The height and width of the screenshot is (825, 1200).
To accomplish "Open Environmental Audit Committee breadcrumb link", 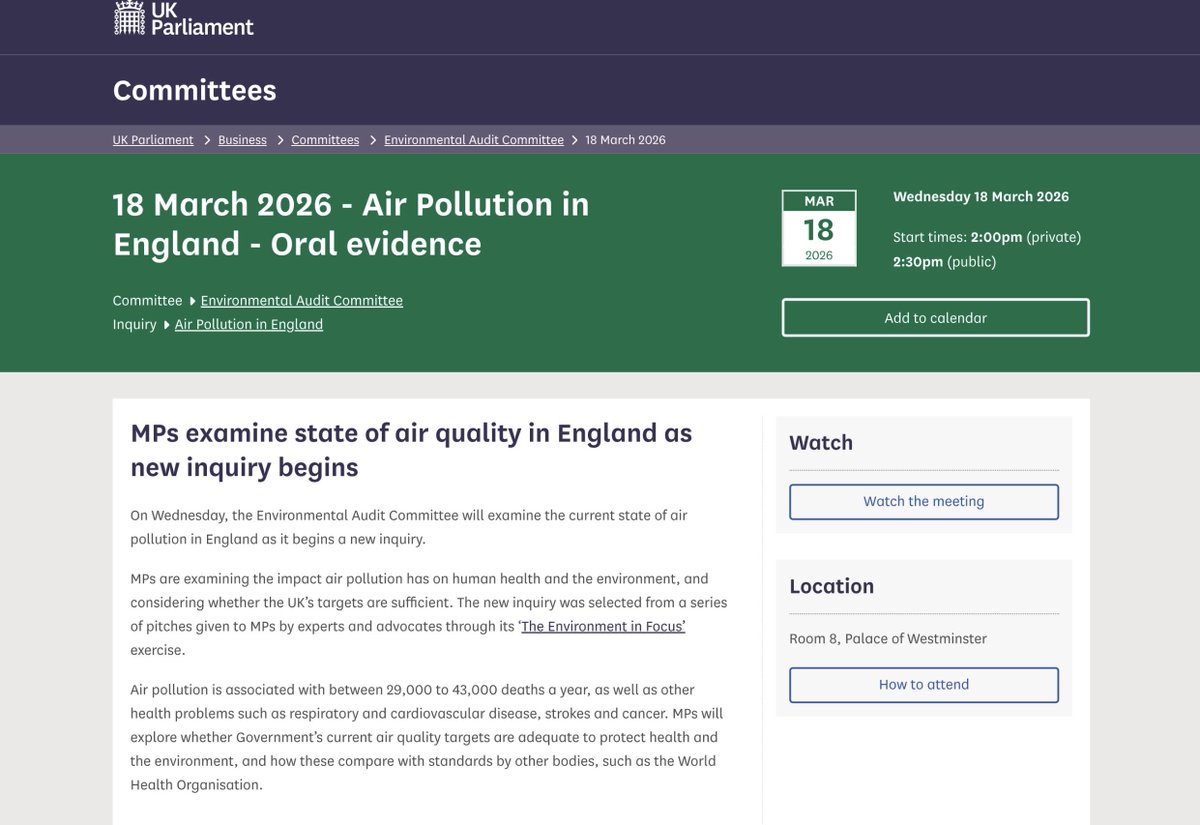I will coord(473,140).
